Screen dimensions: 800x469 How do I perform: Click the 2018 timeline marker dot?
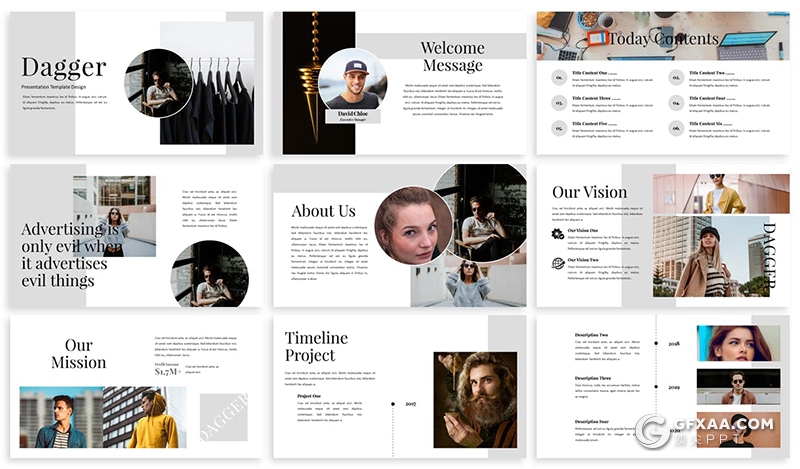pyautogui.click(x=656, y=343)
